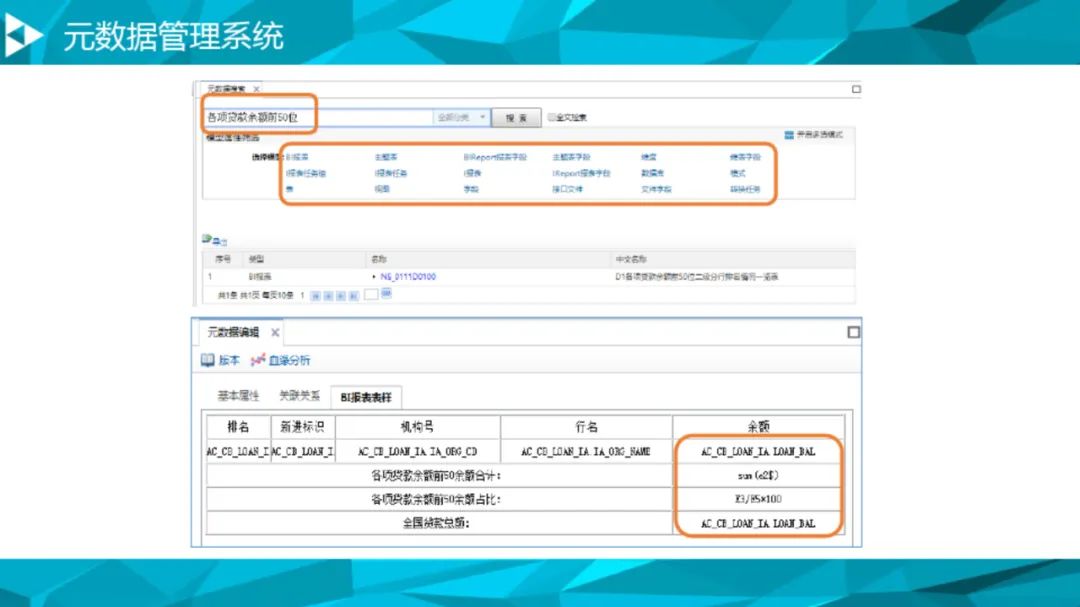This screenshot has height=607, width=1080.
Task: Close the 元数据编辑 tab
Action: coord(275,333)
